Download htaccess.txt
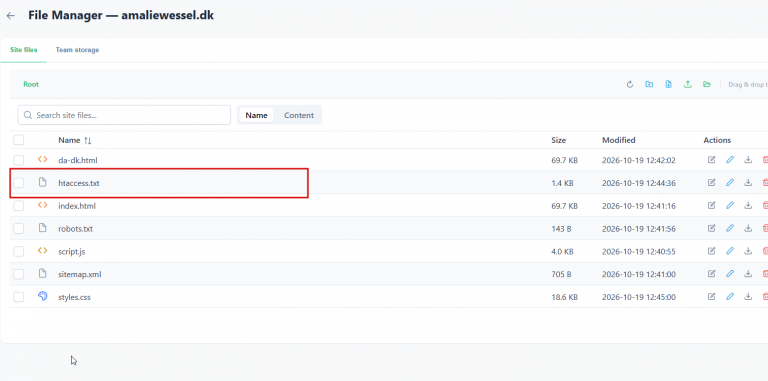 coord(748,183)
